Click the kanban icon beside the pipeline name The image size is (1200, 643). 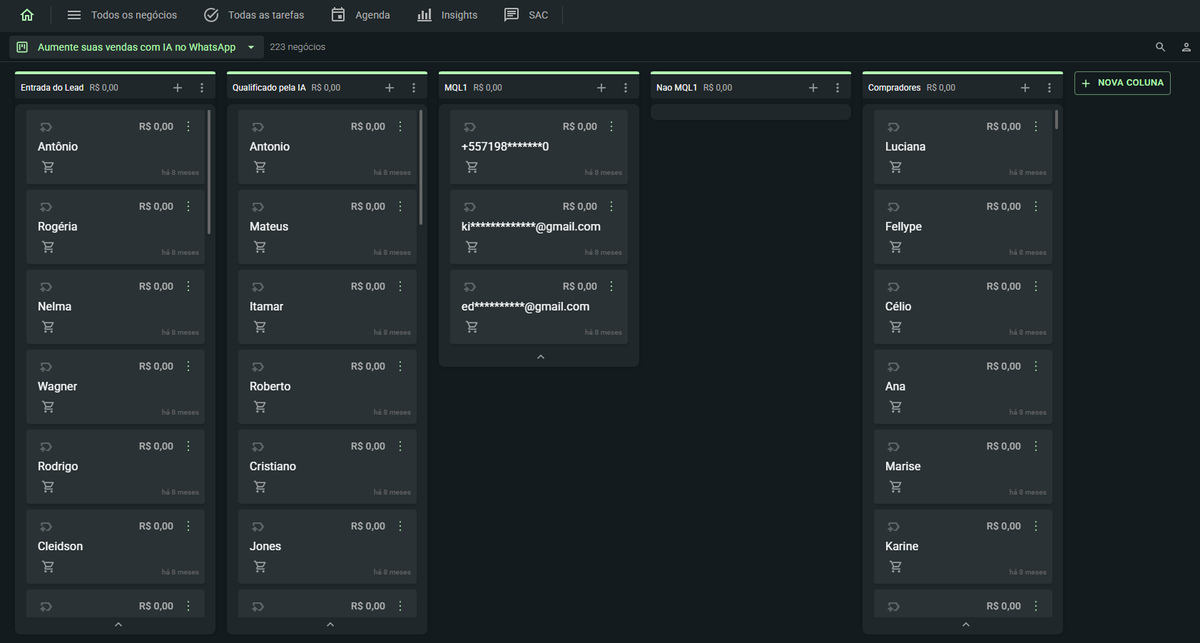click(21, 46)
